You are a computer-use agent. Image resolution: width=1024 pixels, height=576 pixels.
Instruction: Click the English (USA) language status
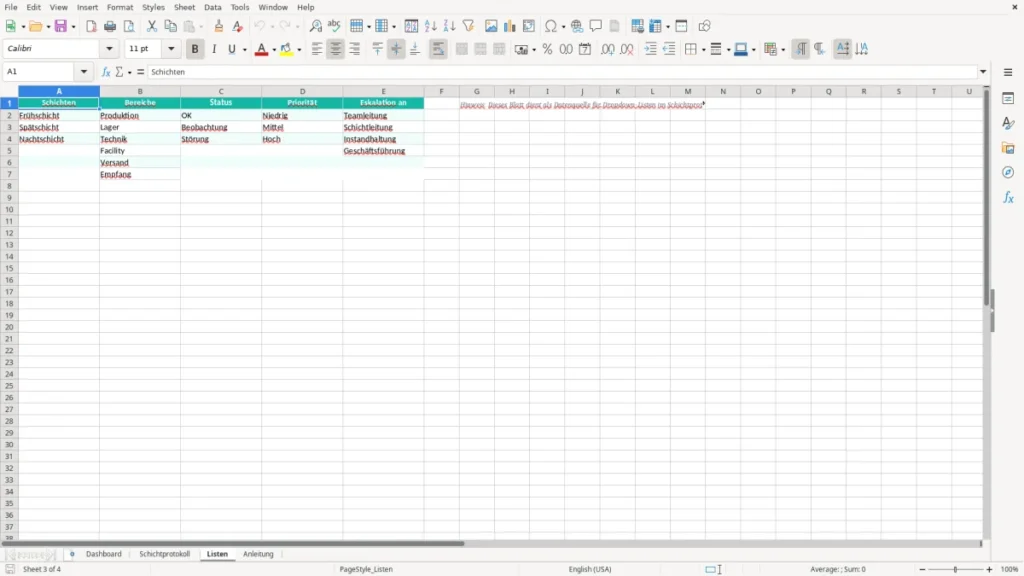click(x=590, y=569)
